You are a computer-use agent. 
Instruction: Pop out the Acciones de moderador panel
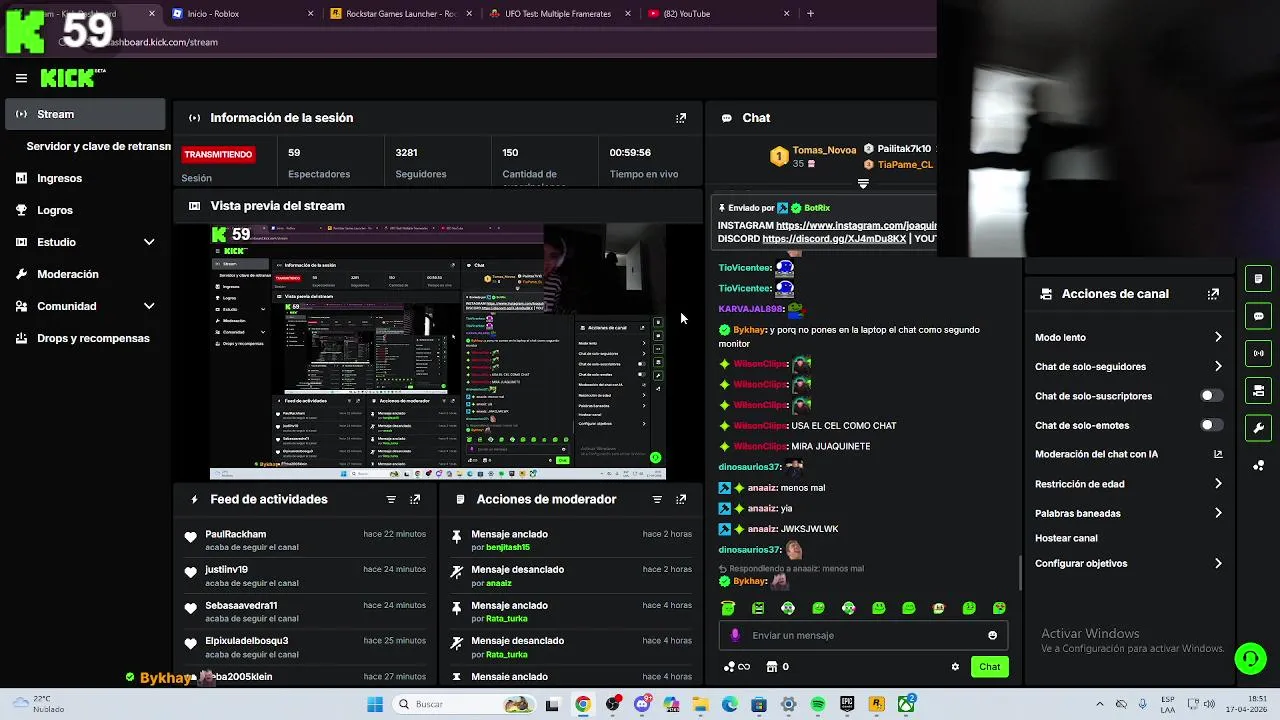tap(681, 499)
